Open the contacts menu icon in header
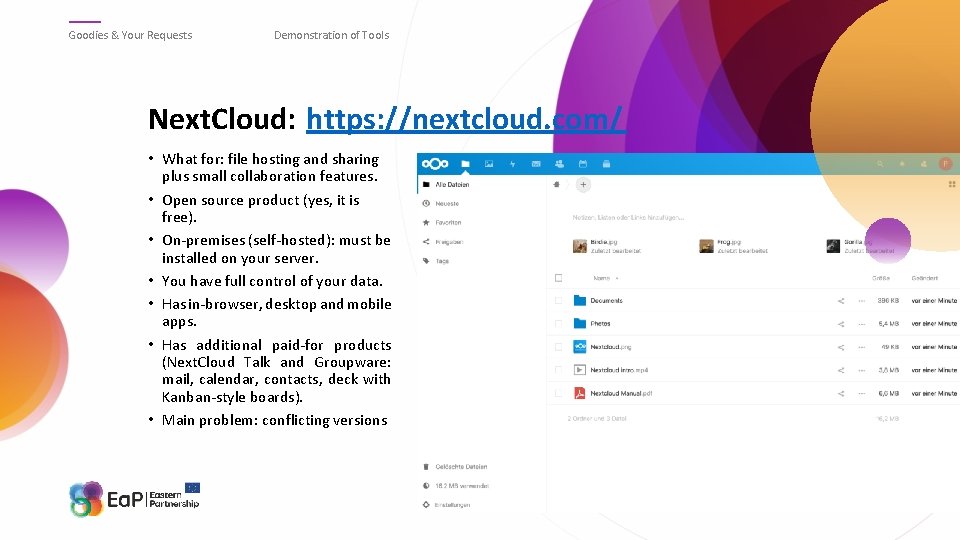 pyautogui.click(x=923, y=164)
